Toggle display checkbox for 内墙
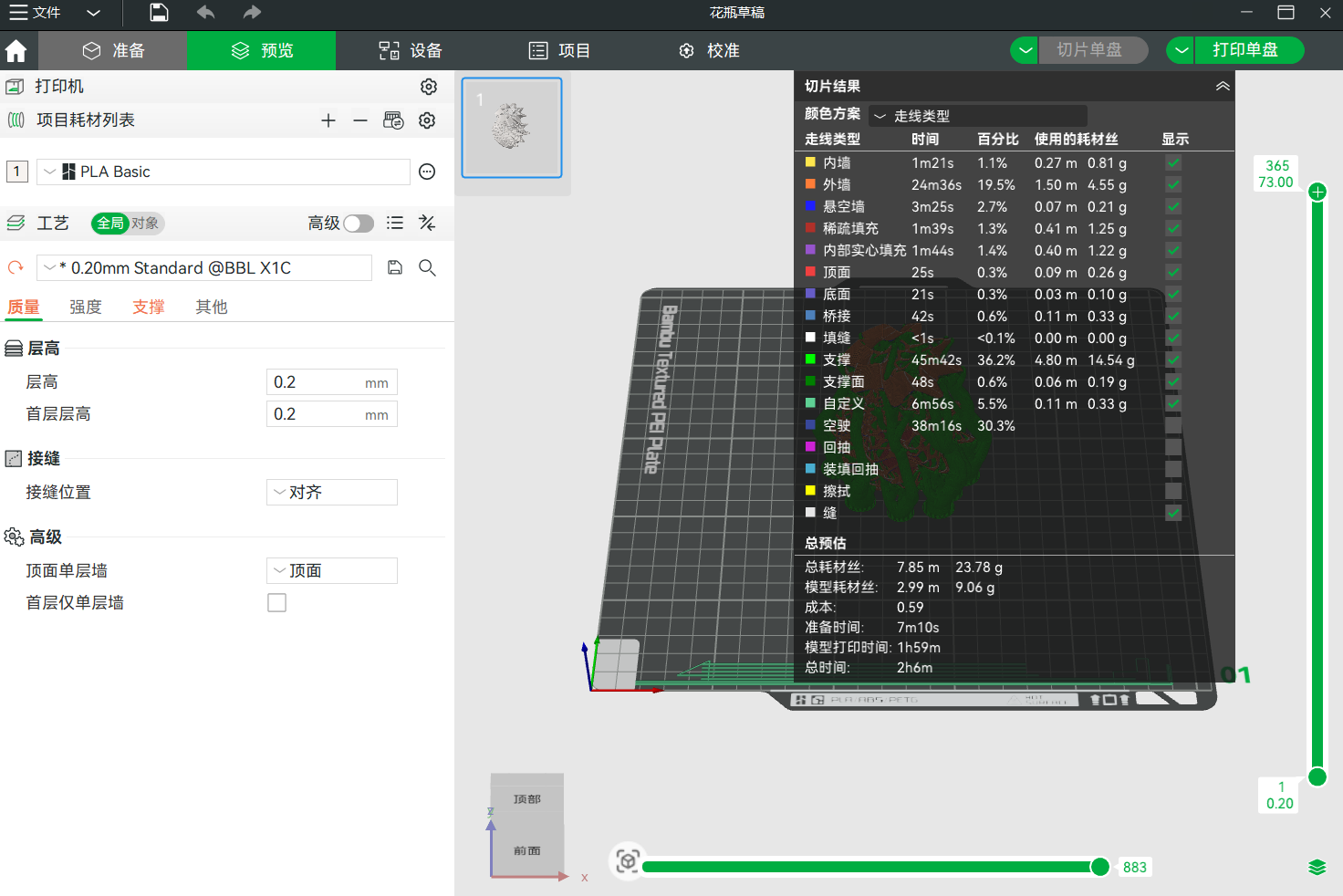Screen dimensions: 1343x896 pos(1173,162)
